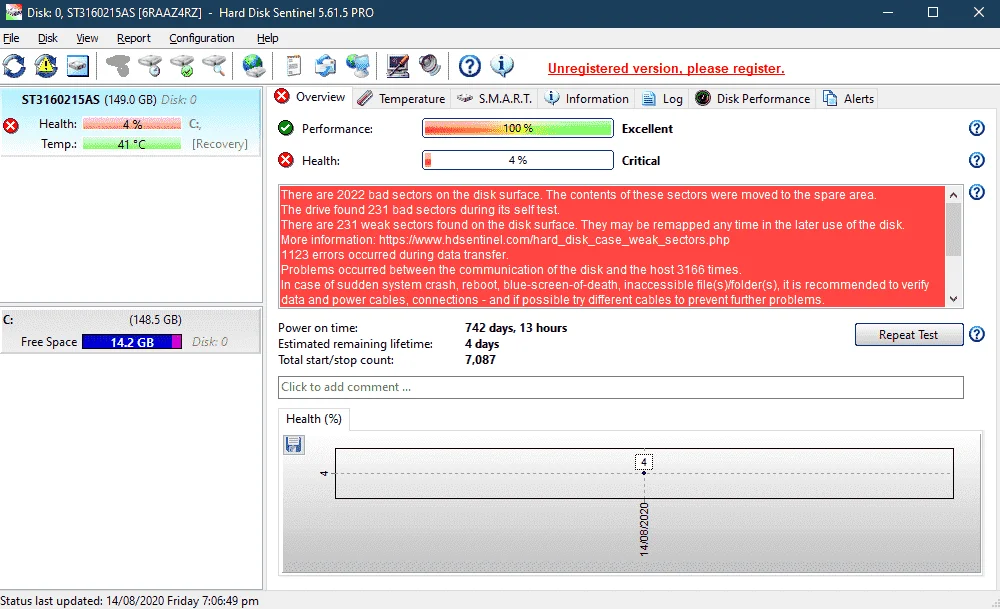Open the Disk menu
1000x609 pixels.
click(48, 38)
